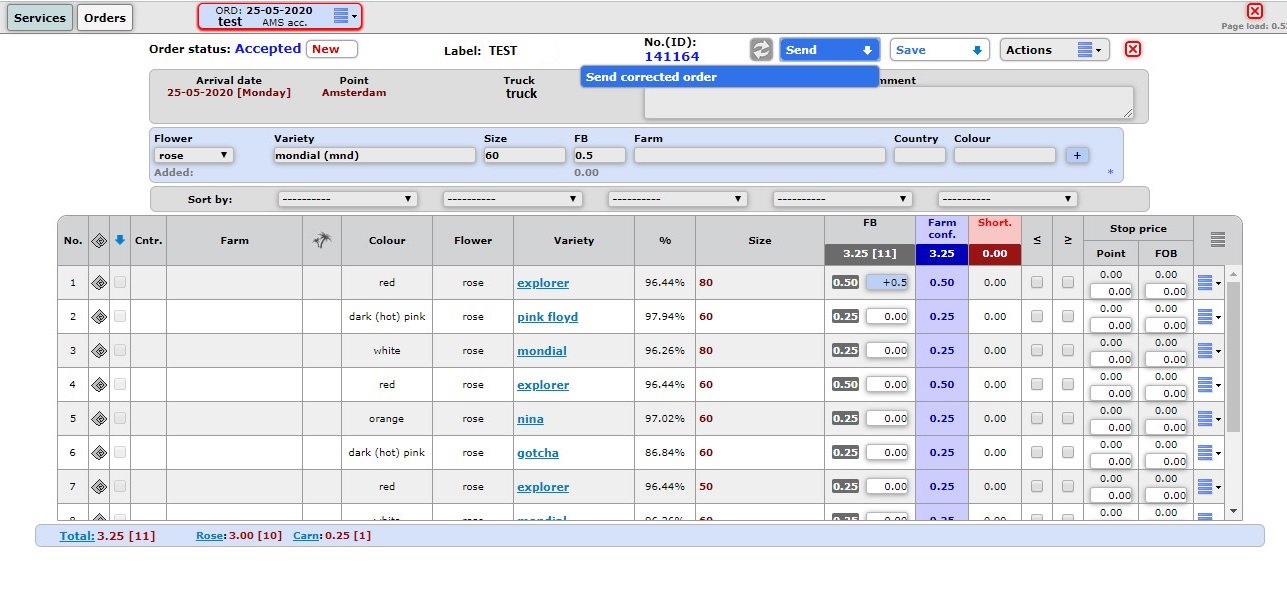Expand the first Sort by dropdown
The image size is (1287, 600).
(347, 199)
